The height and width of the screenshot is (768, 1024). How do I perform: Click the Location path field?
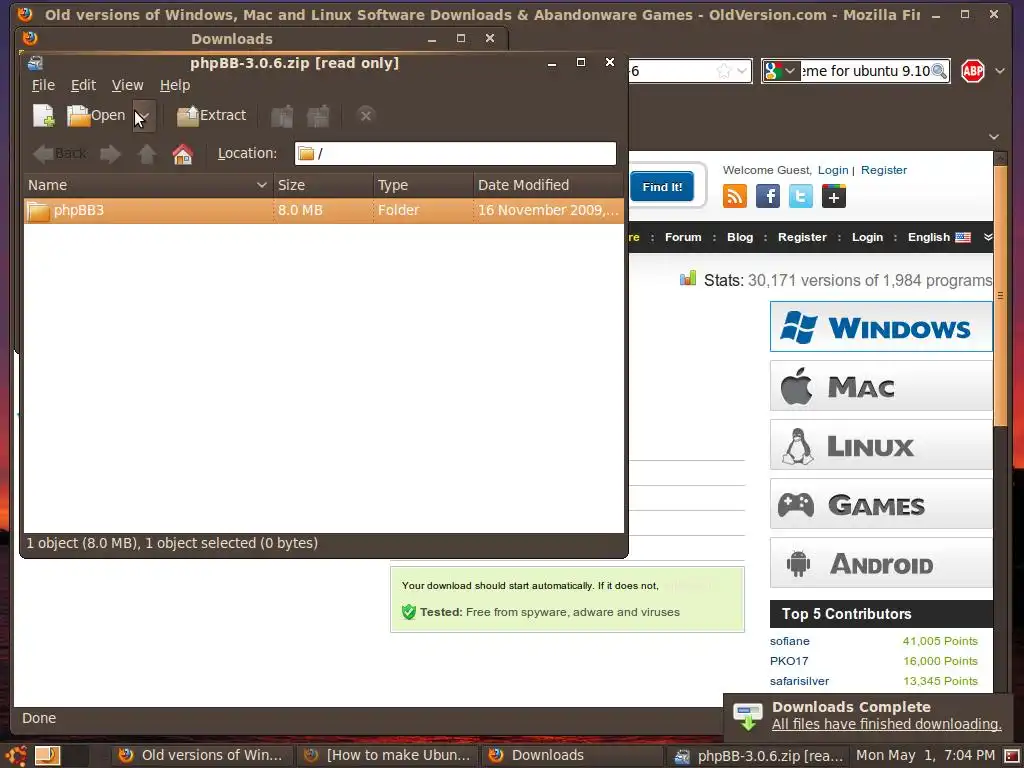[455, 153]
